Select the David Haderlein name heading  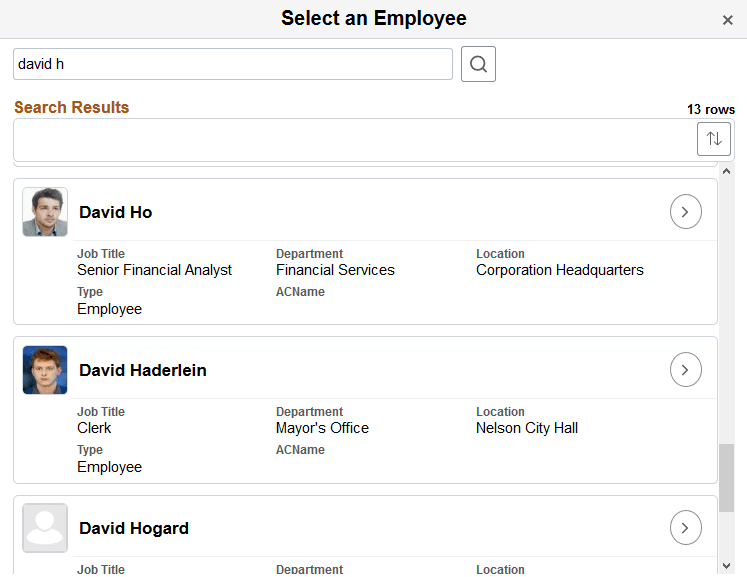[x=143, y=370]
